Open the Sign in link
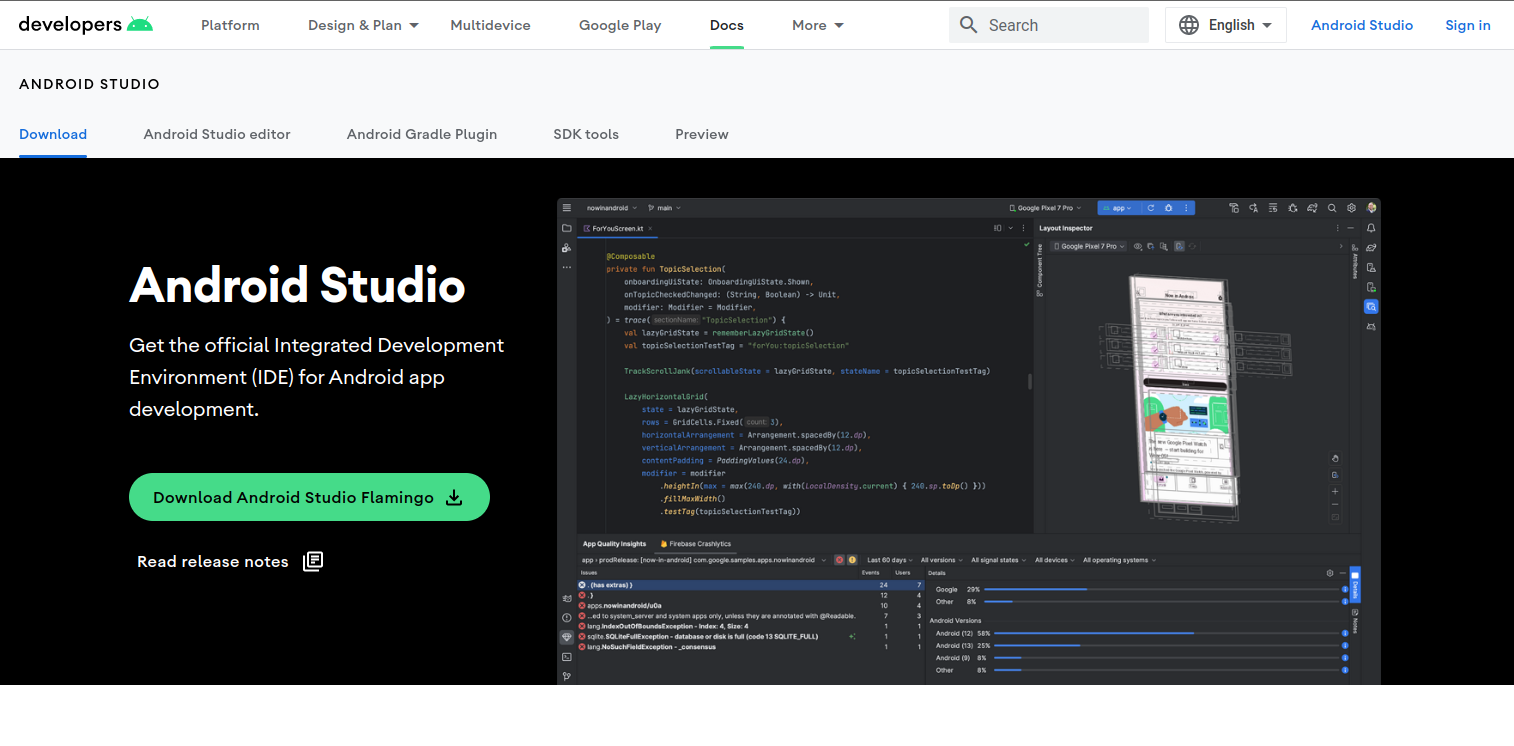 click(x=1467, y=25)
